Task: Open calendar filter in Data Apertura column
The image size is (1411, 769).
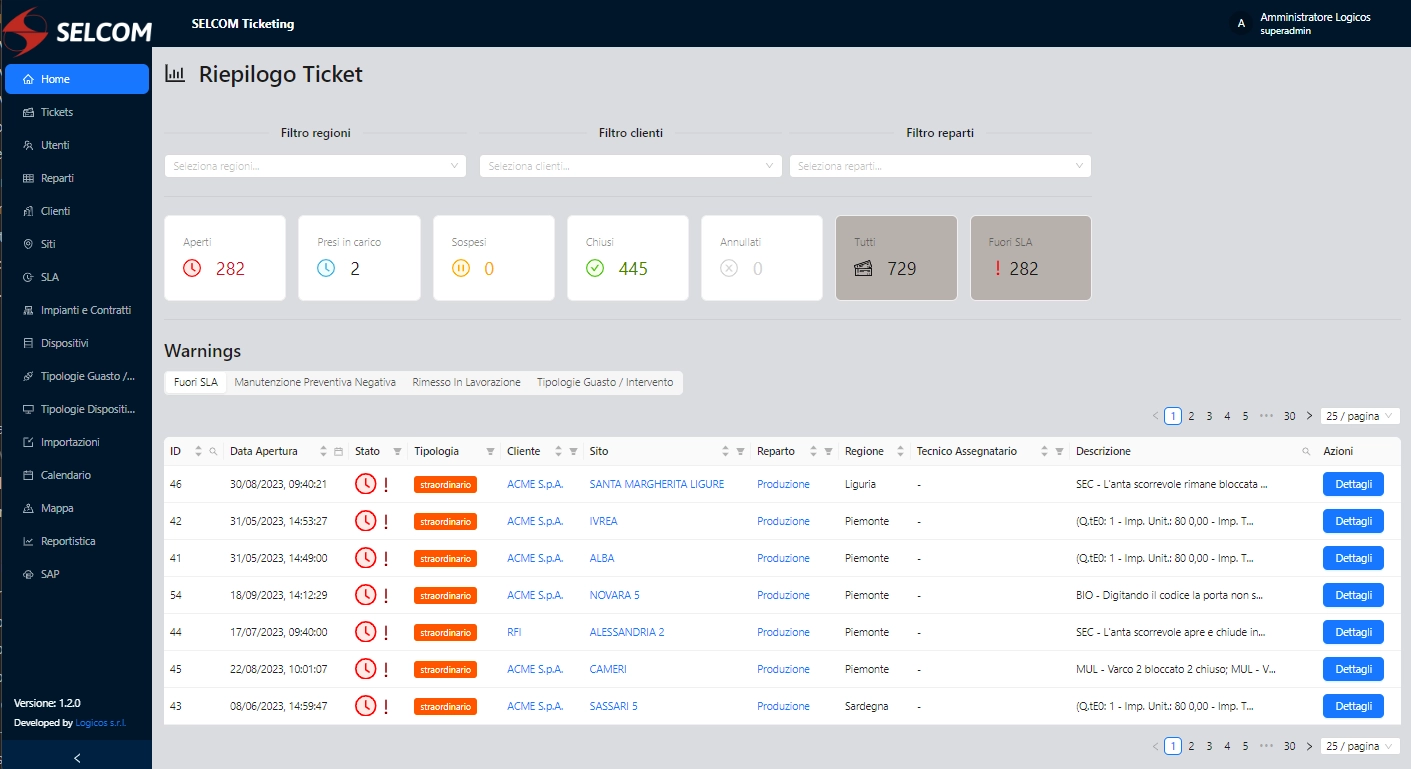Action: click(x=338, y=452)
